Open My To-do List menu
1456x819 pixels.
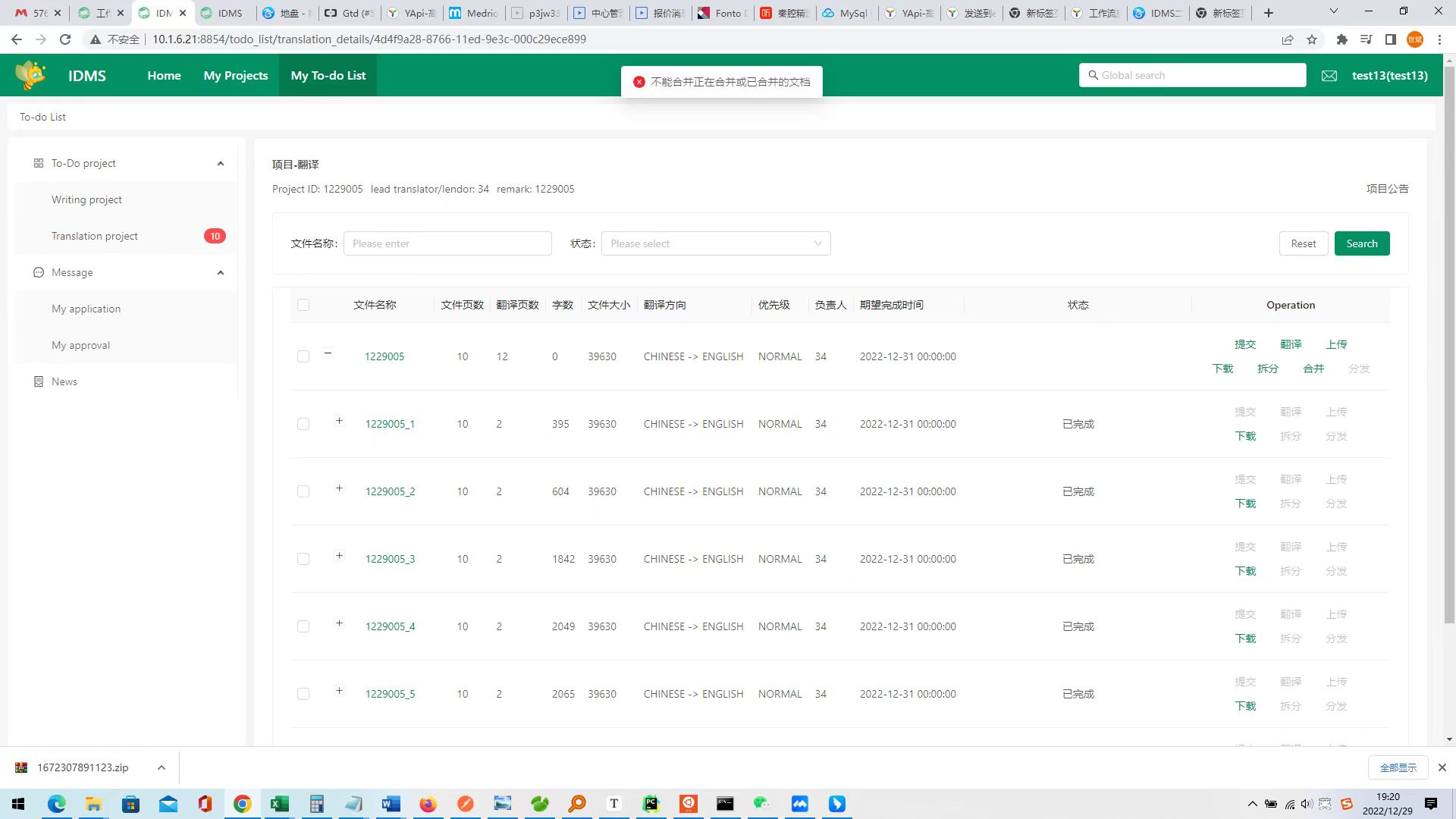coord(328,75)
